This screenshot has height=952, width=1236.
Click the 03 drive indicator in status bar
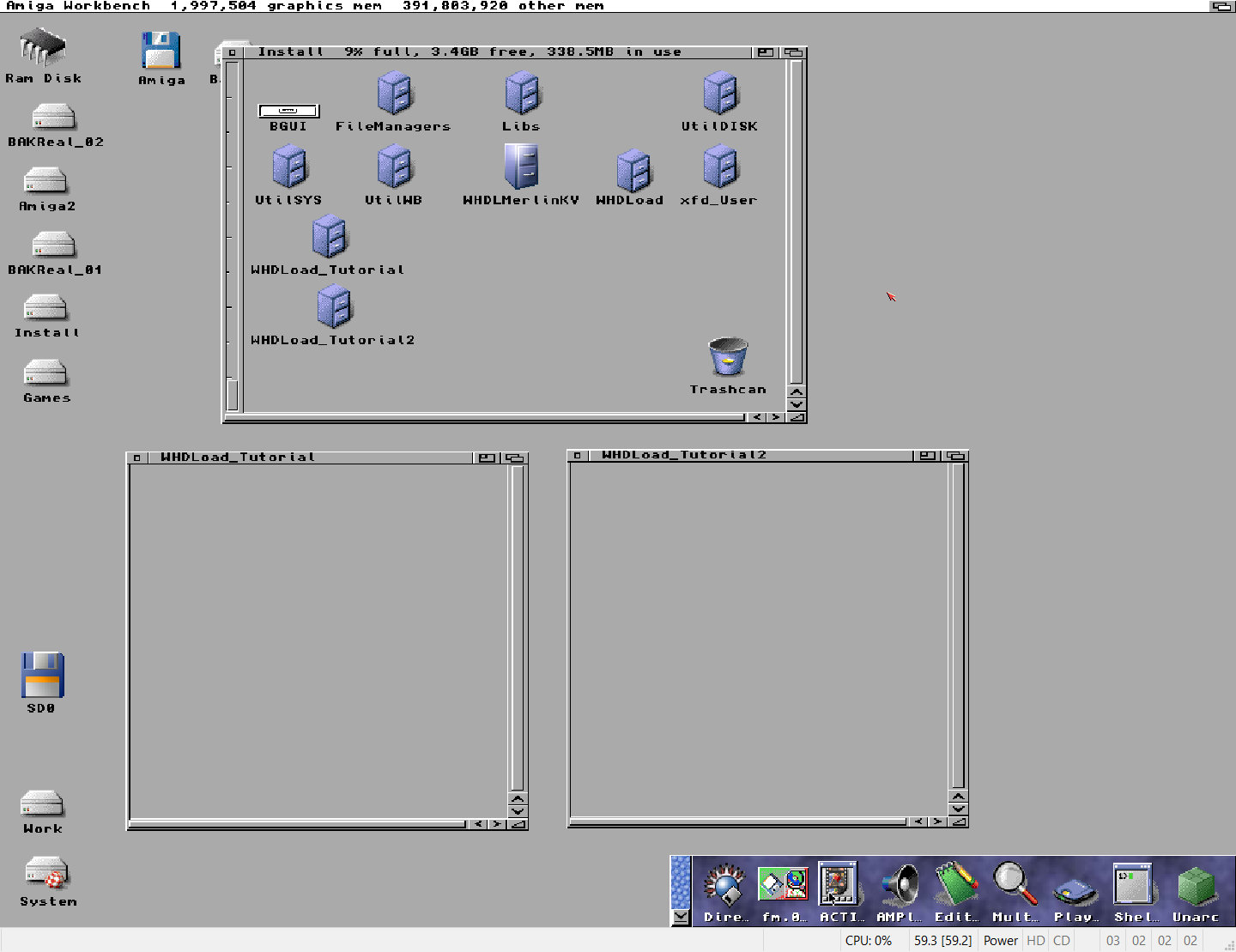click(1113, 941)
